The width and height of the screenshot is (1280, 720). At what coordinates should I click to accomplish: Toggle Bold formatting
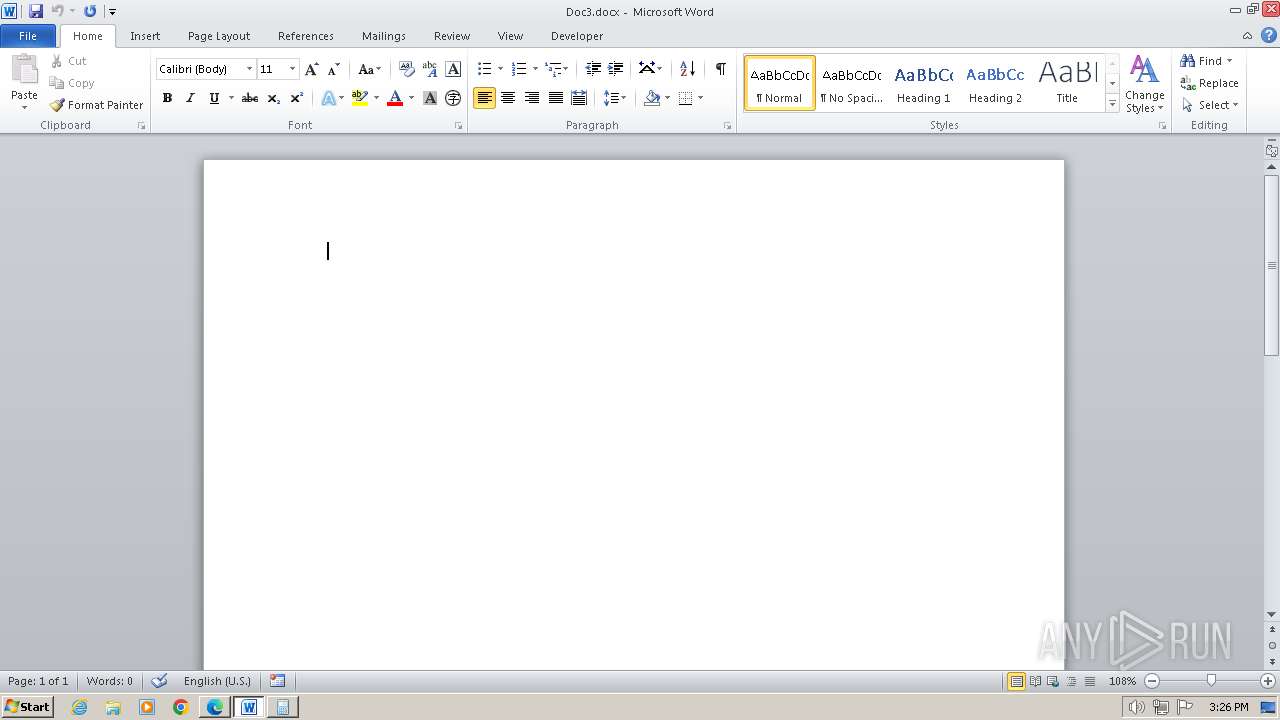coord(167,98)
